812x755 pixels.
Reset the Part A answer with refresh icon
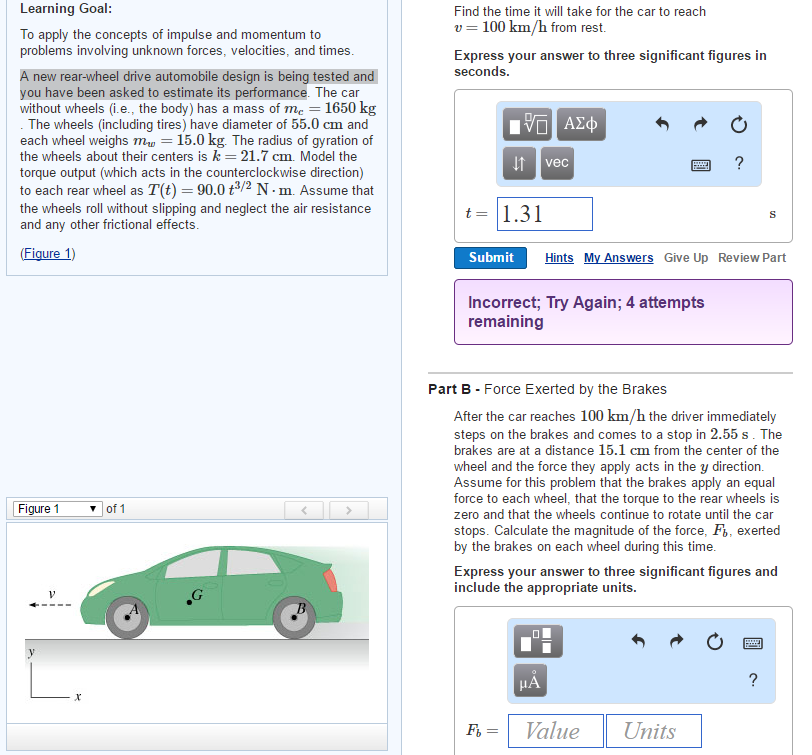(738, 126)
